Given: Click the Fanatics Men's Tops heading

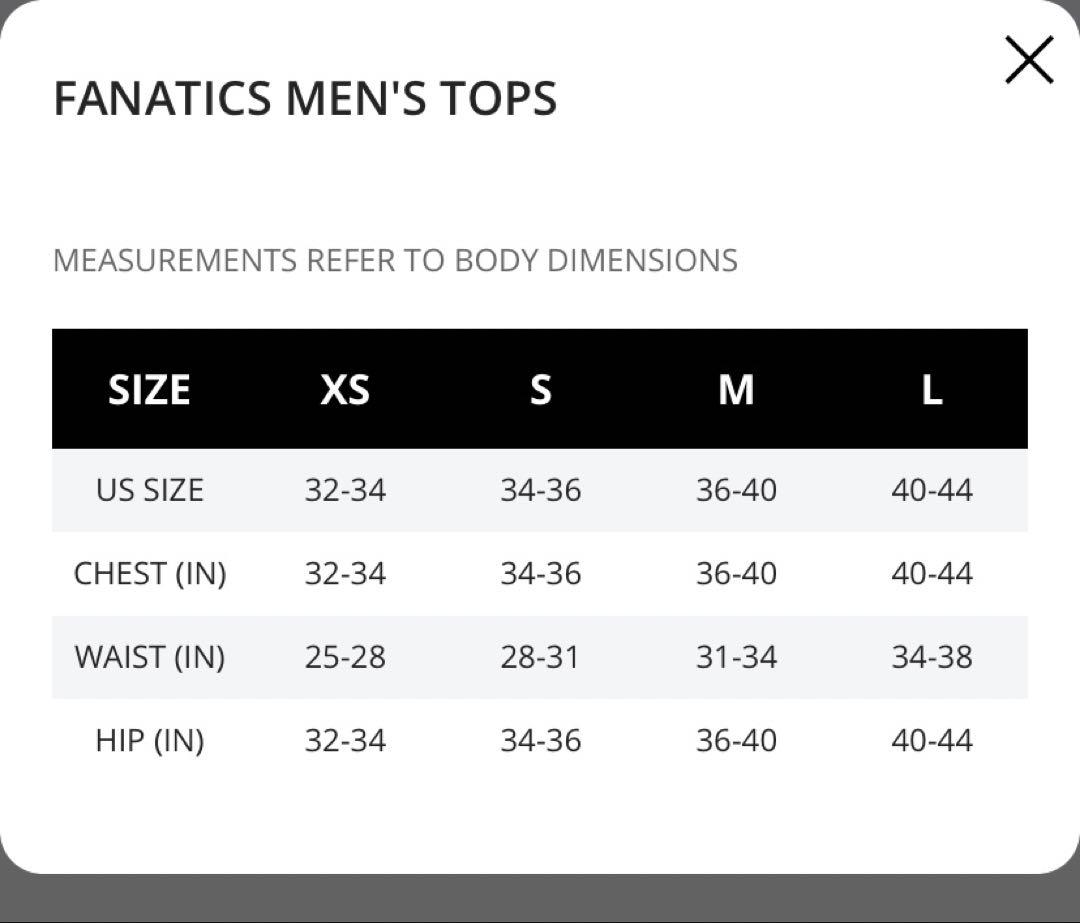Looking at the screenshot, I should click(305, 98).
